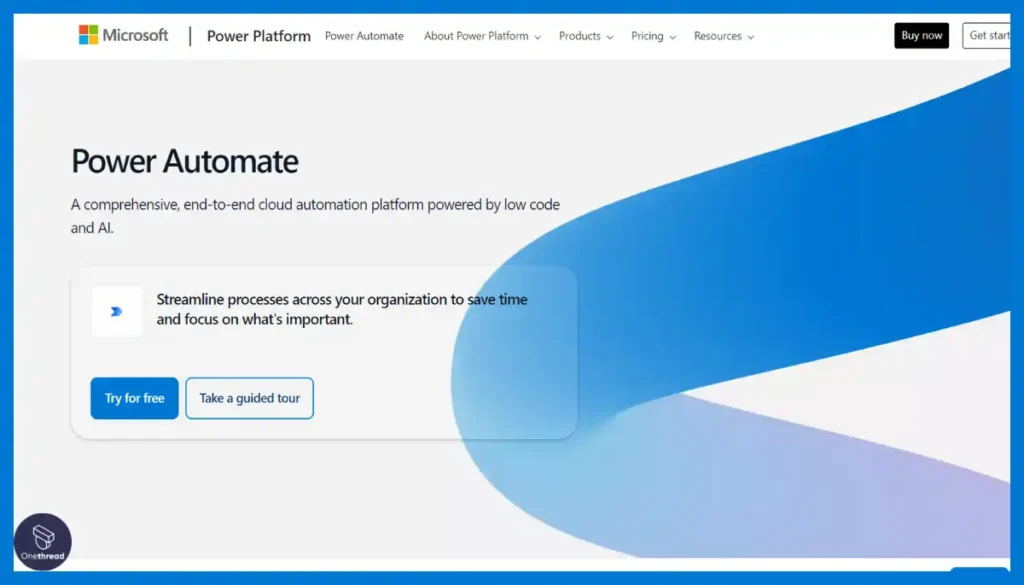Expand the About Power Platform chevron
1024x585 pixels.
tap(537, 37)
